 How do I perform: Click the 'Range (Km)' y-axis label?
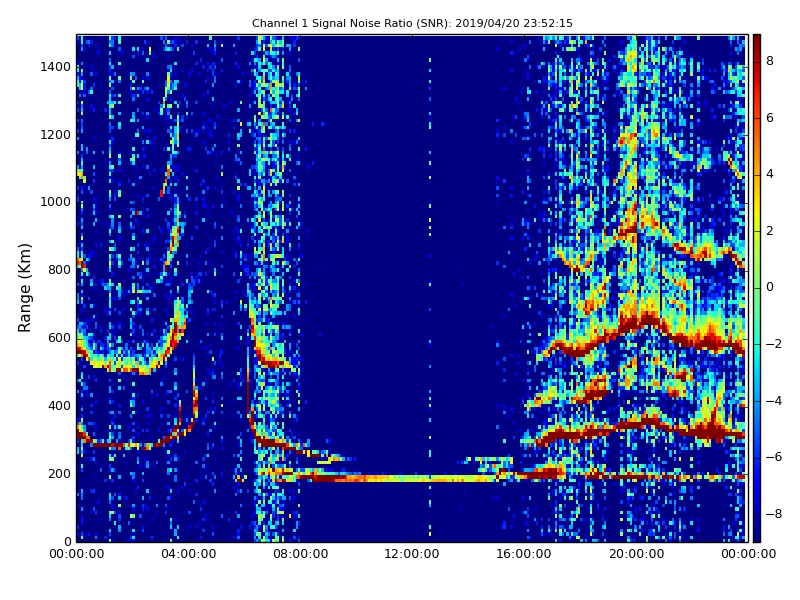24,288
